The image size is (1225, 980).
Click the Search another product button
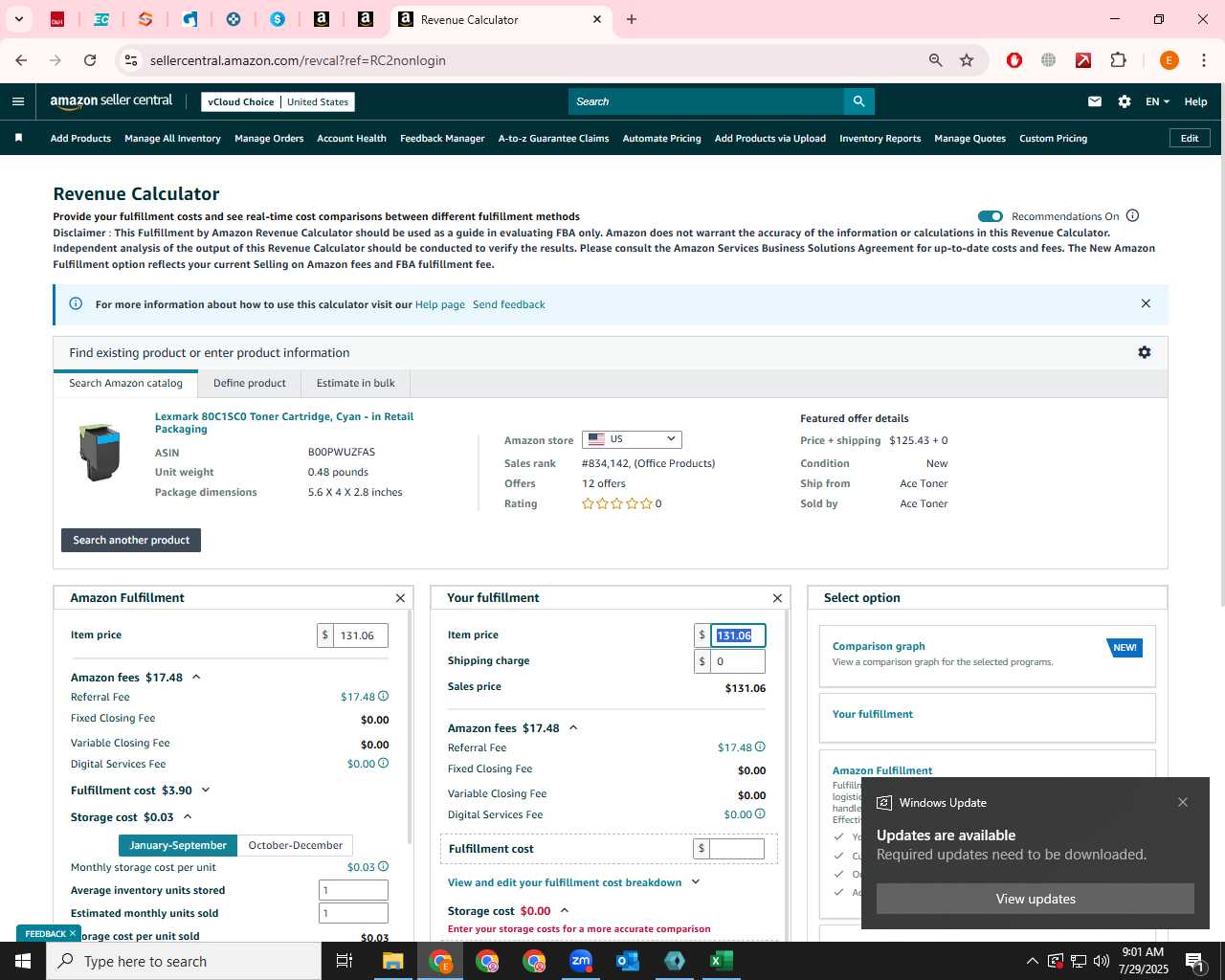pyautogui.click(x=131, y=540)
